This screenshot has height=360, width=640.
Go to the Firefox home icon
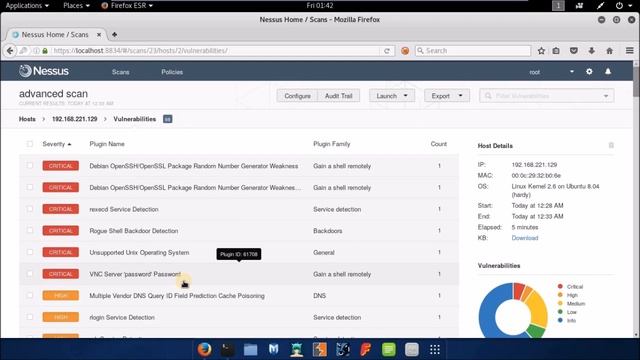coord(609,51)
